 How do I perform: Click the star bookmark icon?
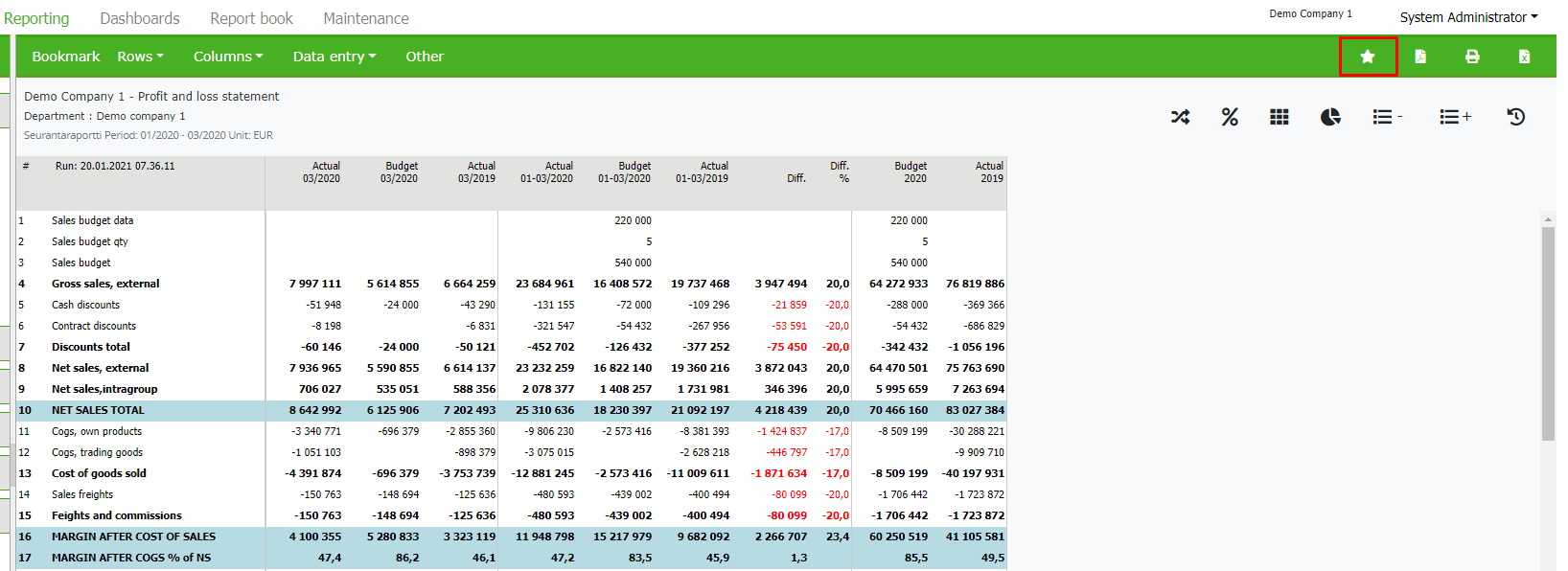click(x=1368, y=57)
